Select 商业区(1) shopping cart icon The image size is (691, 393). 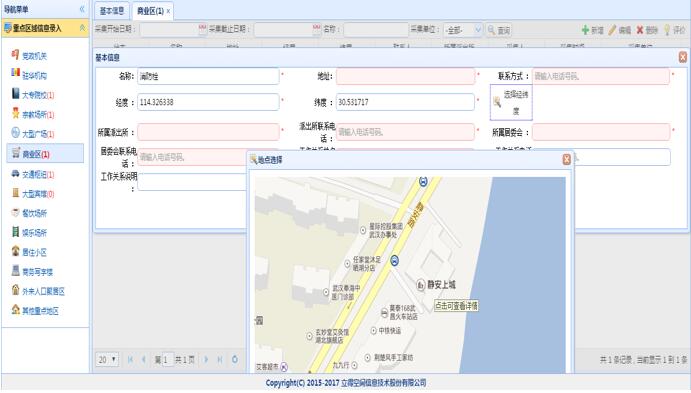(16, 153)
